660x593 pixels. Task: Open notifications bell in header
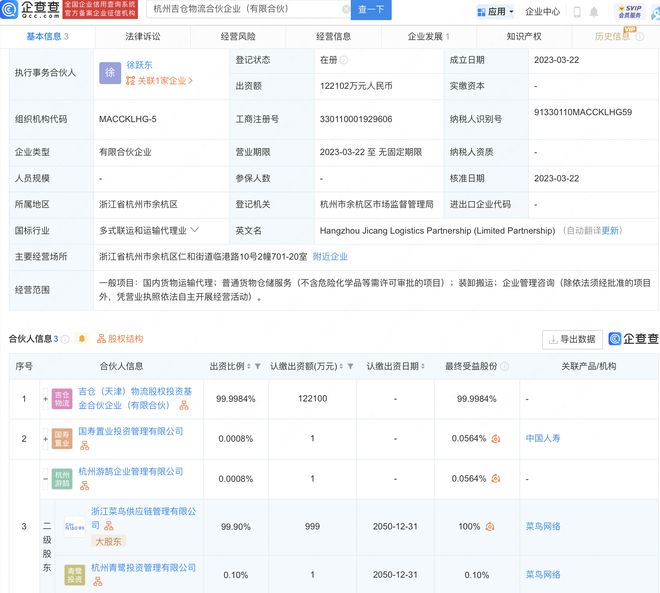pyautogui.click(x=593, y=12)
